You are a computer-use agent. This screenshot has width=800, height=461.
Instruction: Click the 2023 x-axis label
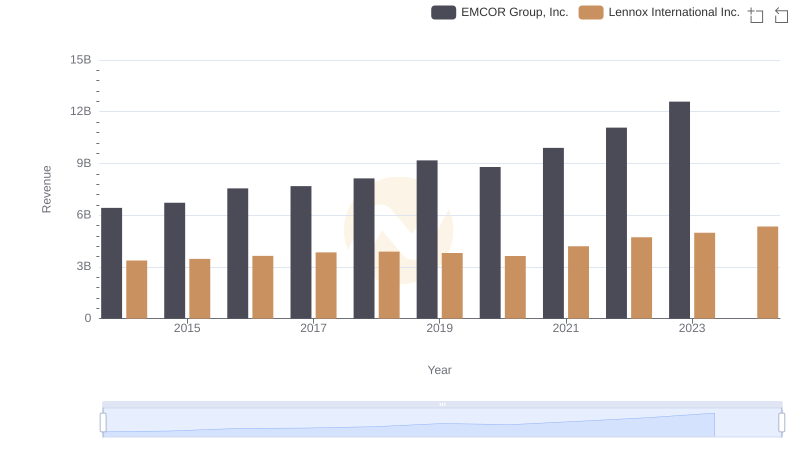pos(692,328)
